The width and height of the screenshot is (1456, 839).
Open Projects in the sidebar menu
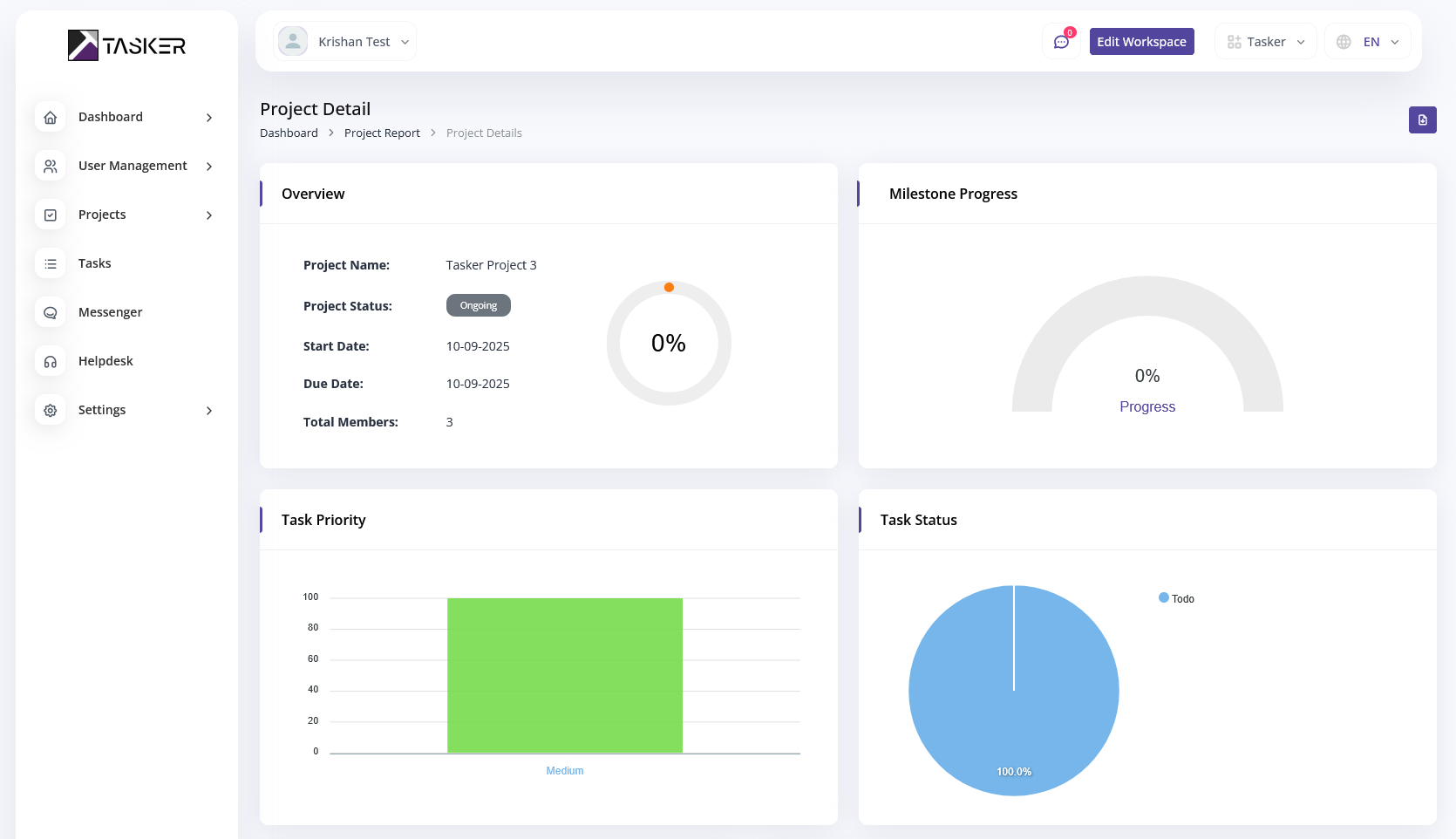[102, 215]
